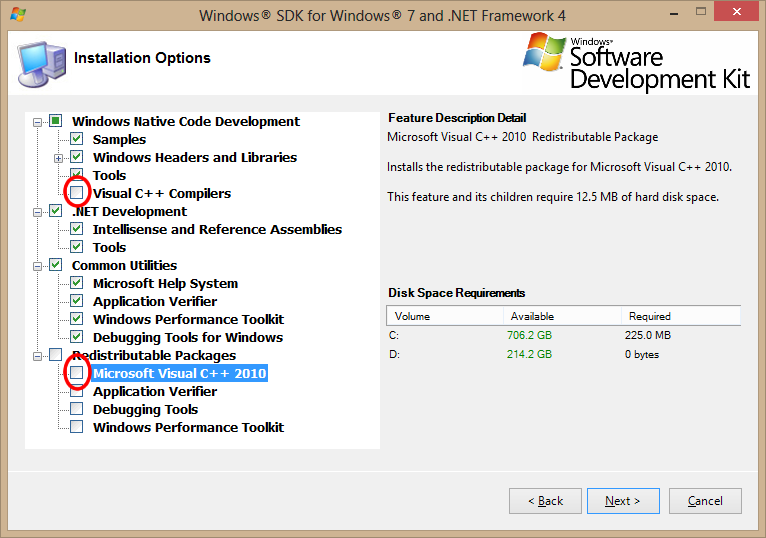Collapse the .NET Development tree node

pyautogui.click(x=37, y=211)
